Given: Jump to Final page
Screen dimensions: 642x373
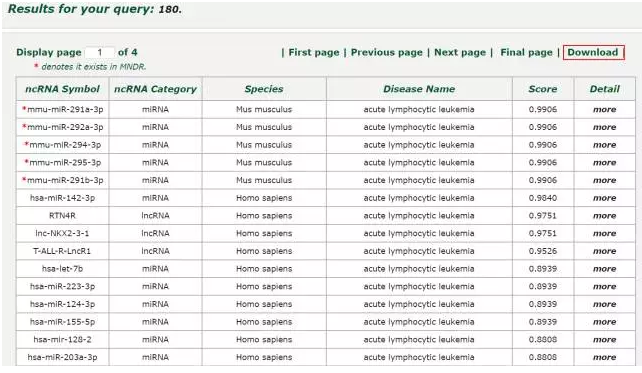Looking at the screenshot, I should tap(526, 52).
